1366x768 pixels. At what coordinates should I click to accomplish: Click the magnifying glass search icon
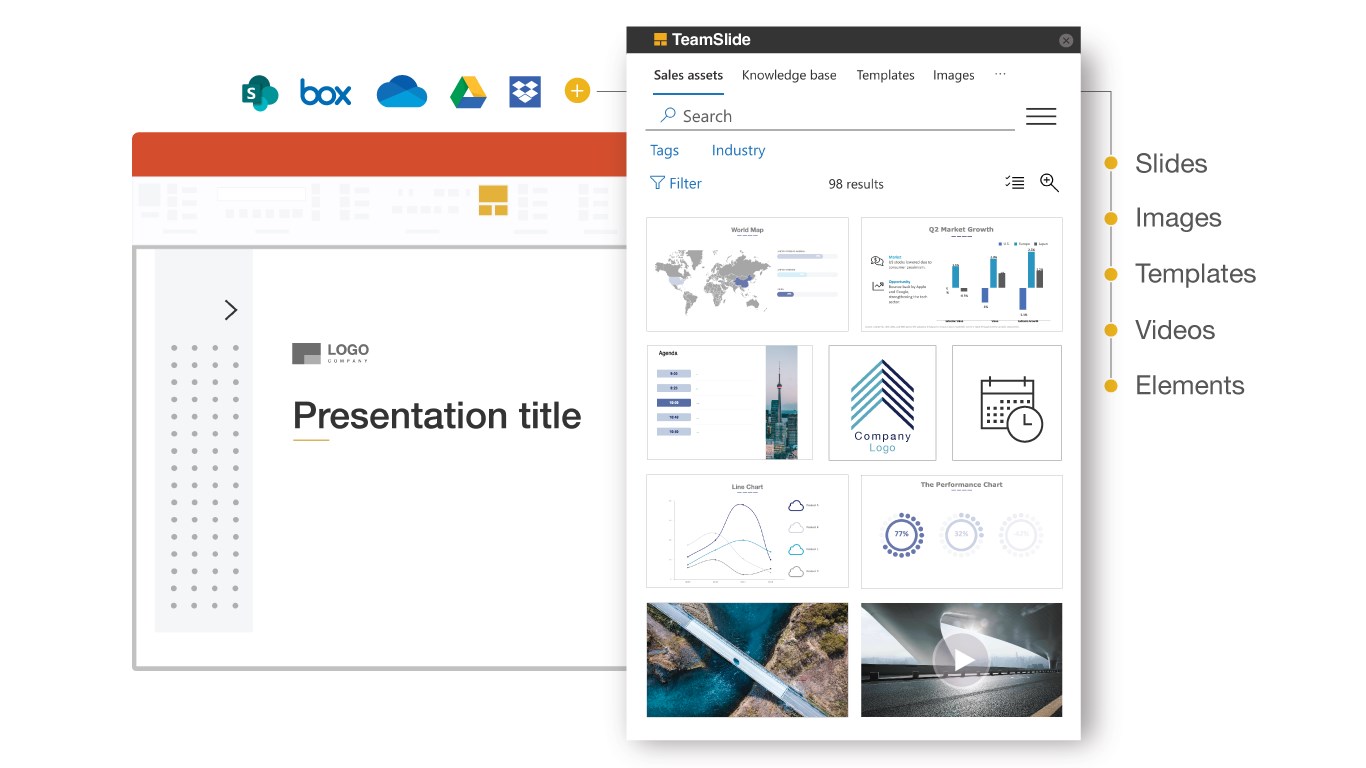(x=668, y=116)
